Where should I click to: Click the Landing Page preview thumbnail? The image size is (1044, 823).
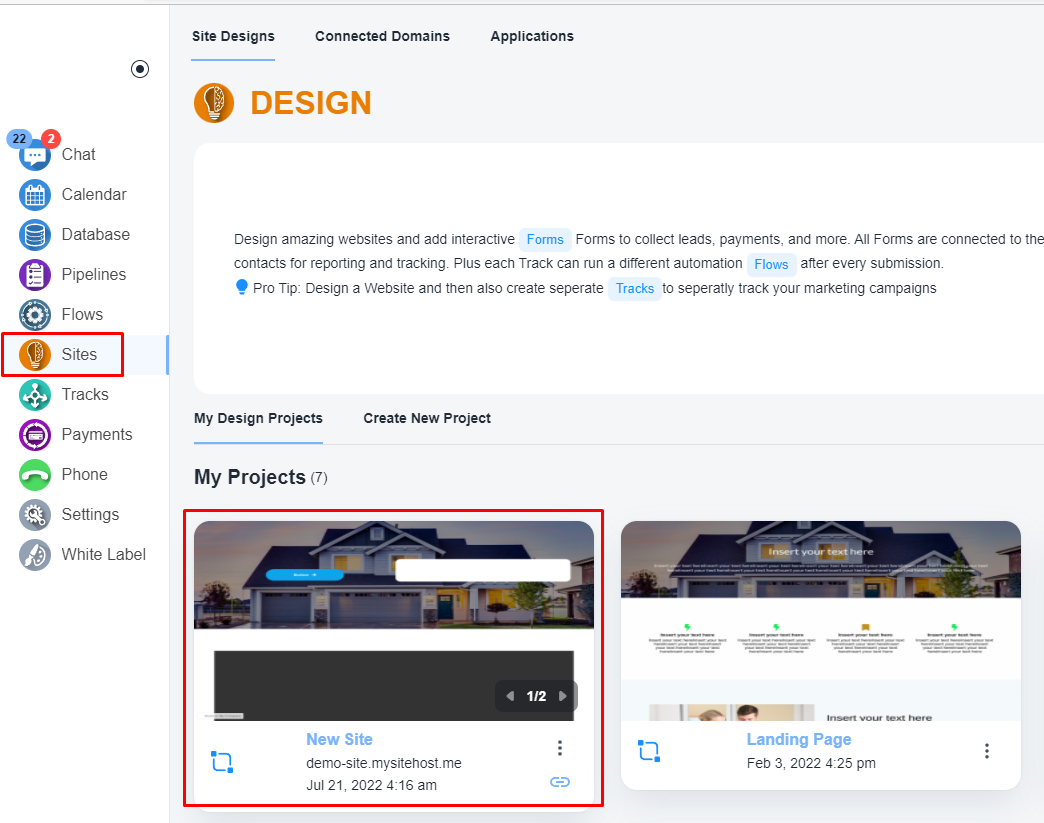point(820,620)
